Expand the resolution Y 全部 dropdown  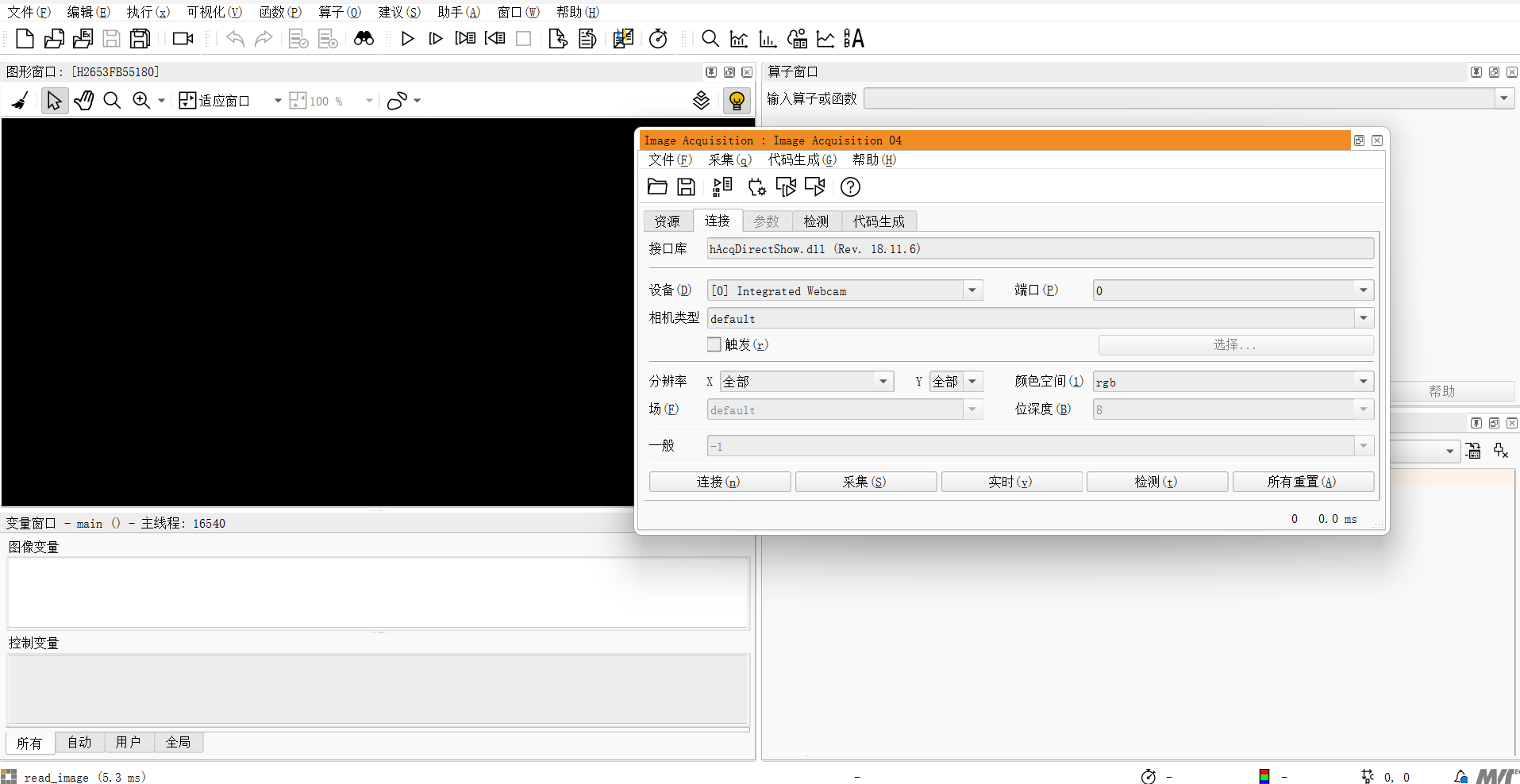tap(972, 382)
